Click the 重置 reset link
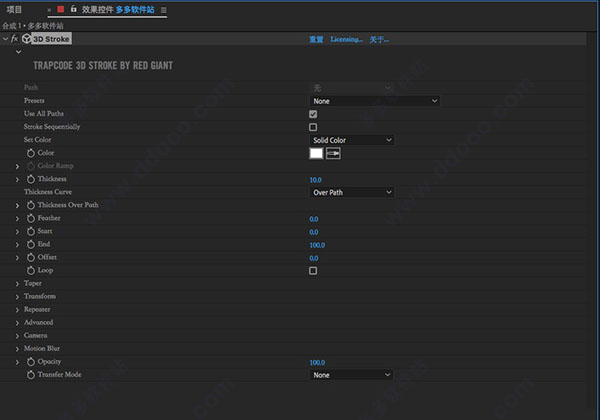 click(x=316, y=39)
